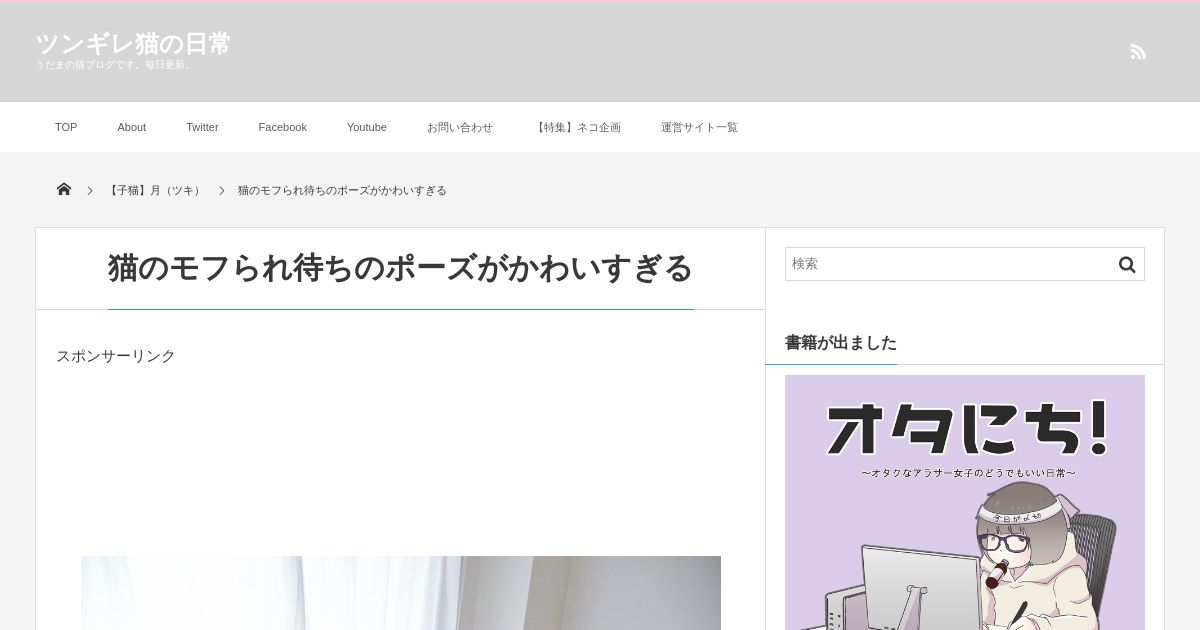
Task: Open the 【特集】ネコ企画 menu item
Action: point(577,127)
